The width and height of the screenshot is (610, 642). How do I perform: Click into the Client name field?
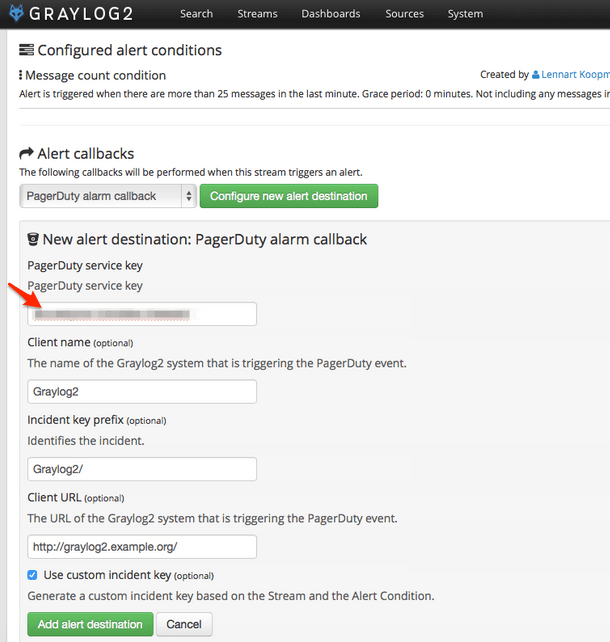(x=142, y=392)
